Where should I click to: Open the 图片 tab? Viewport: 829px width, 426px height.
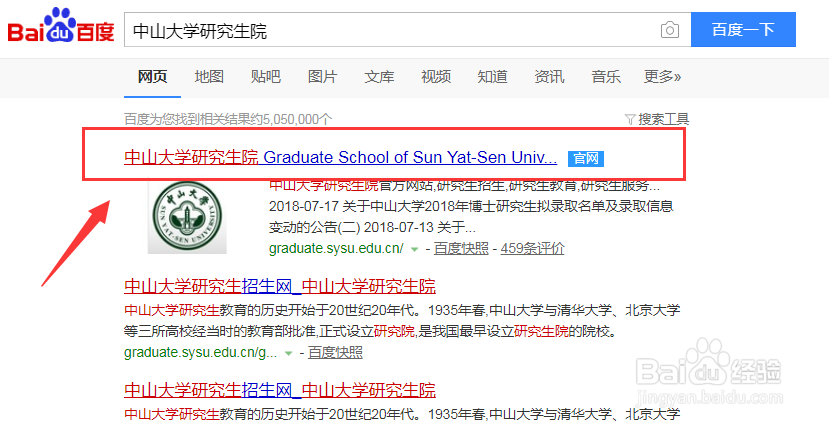tap(322, 77)
